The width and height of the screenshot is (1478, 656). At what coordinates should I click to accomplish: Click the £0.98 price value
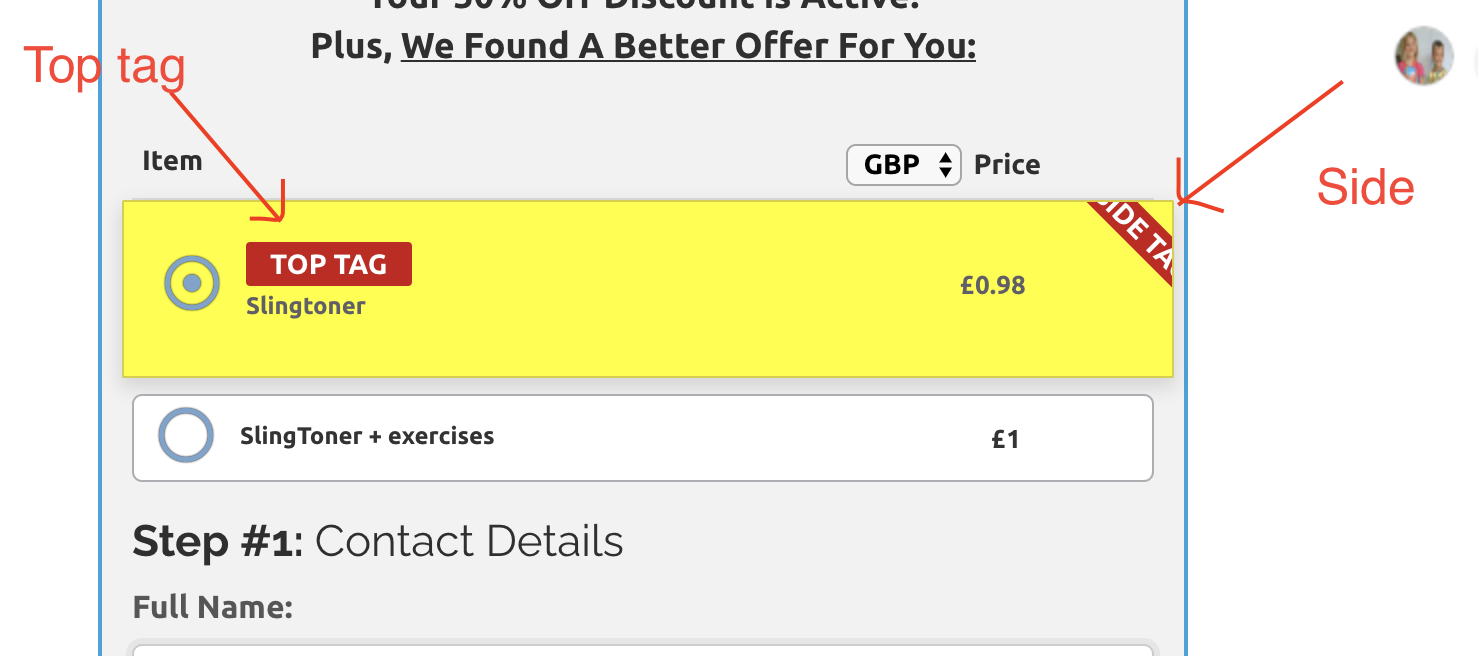(x=992, y=285)
